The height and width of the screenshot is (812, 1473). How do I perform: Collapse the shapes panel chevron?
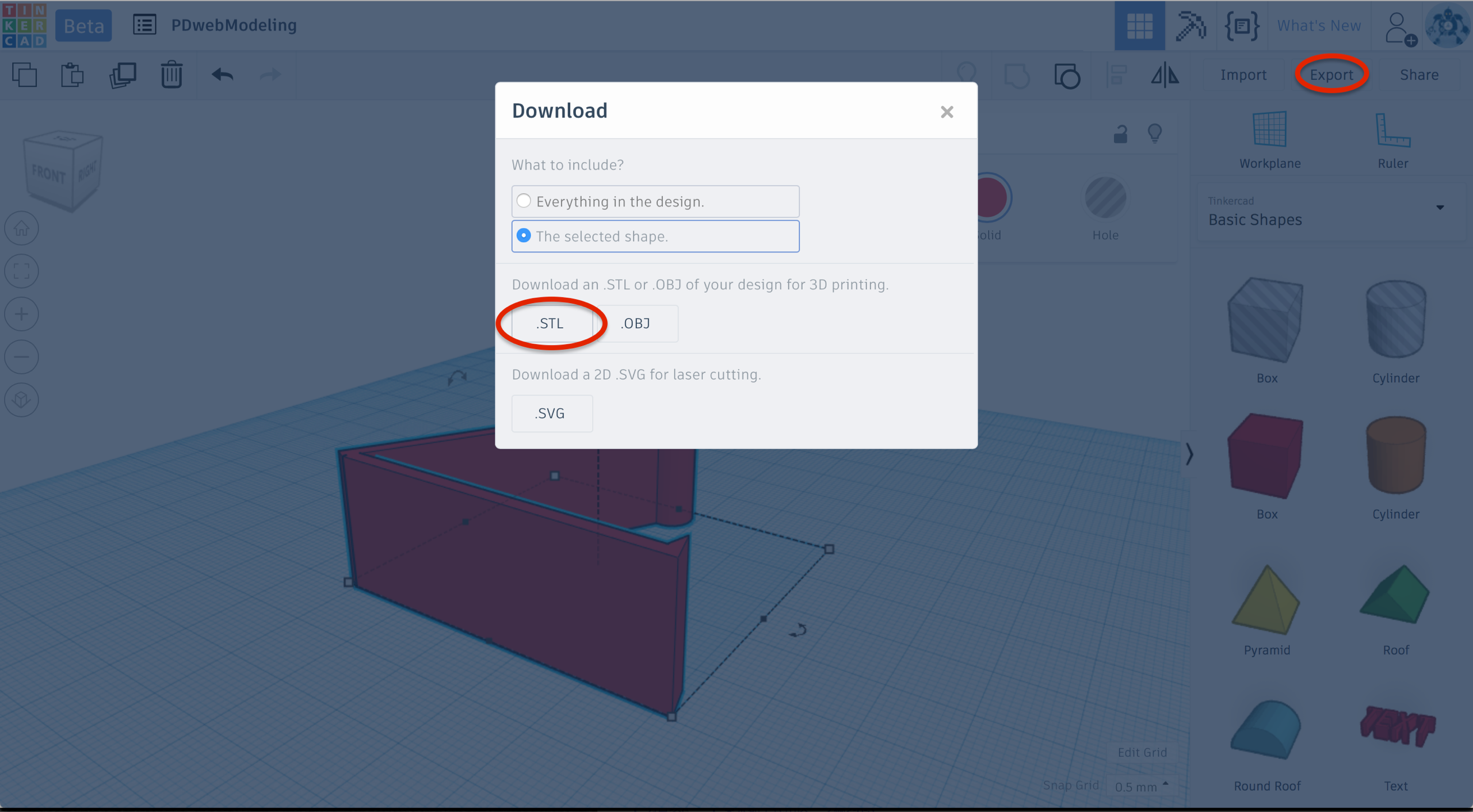point(1189,454)
